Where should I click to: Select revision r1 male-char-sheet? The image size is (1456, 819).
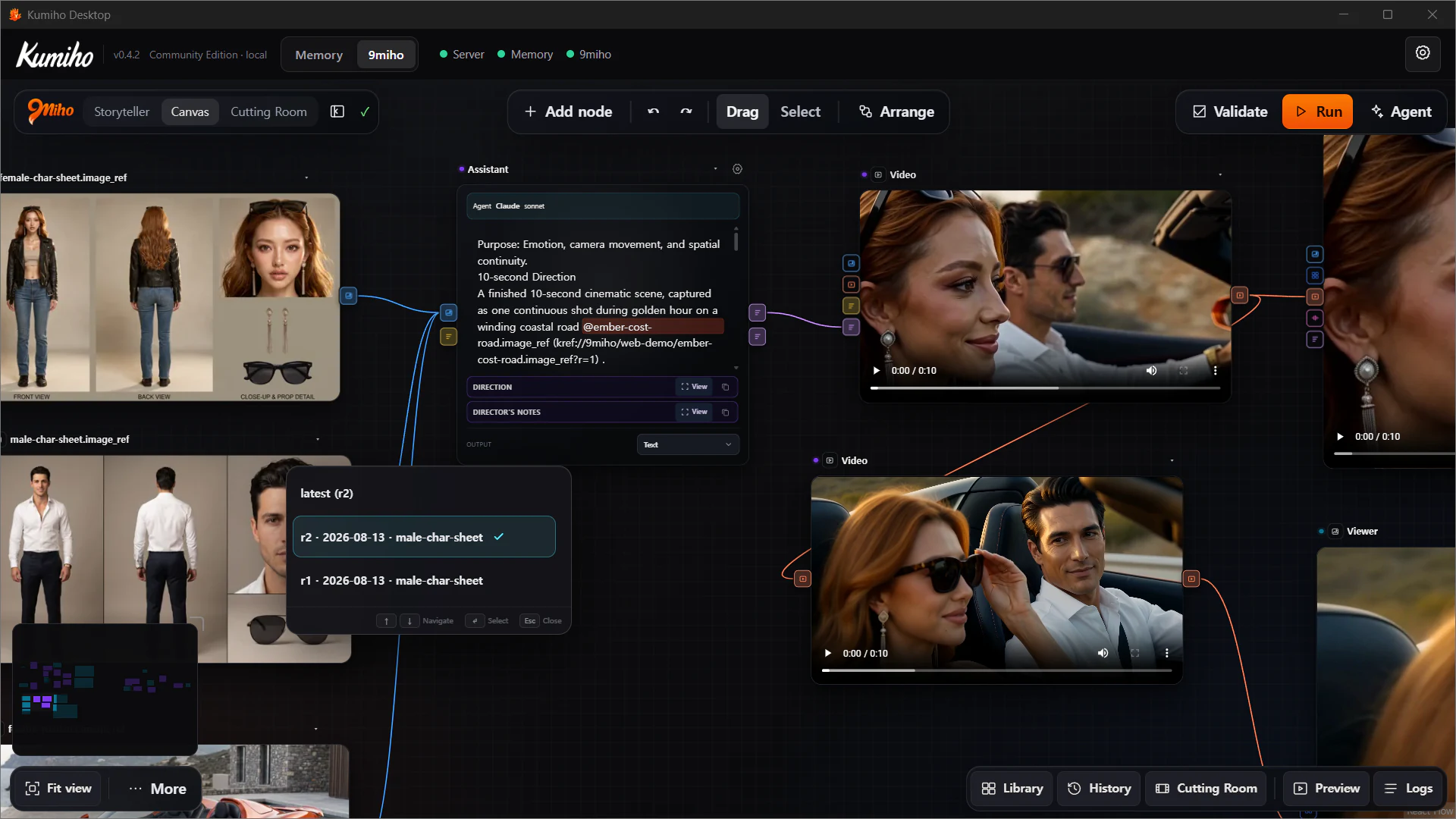(424, 581)
